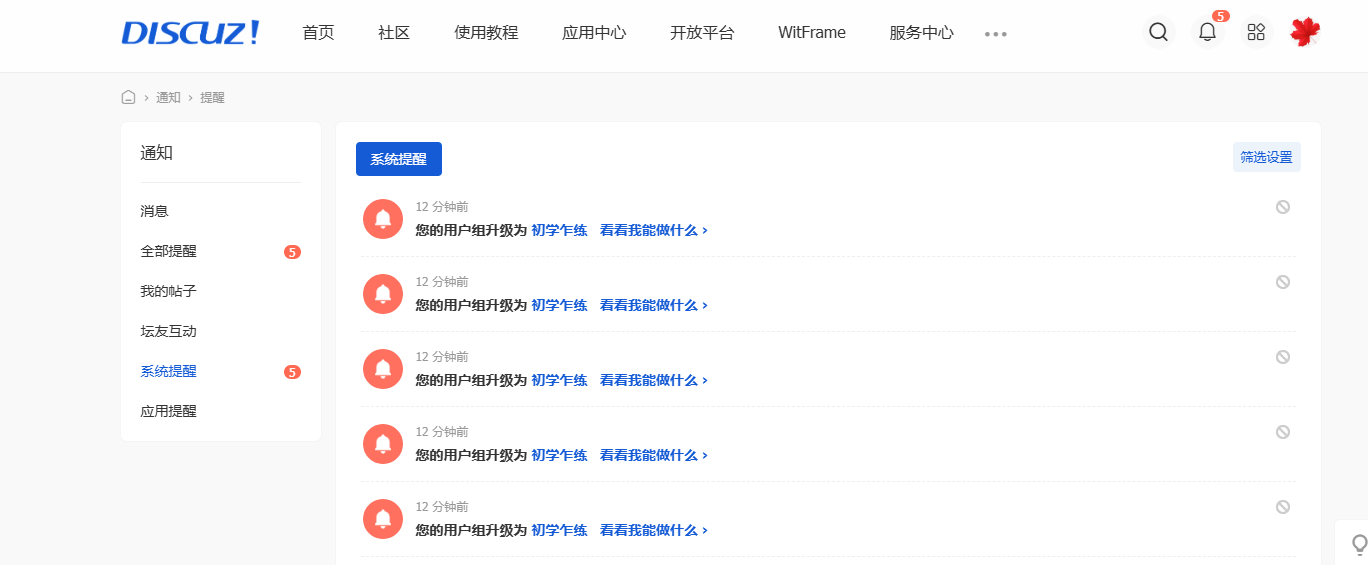Click the home breadcrumb icon
The image size is (1368, 565).
[x=128, y=97]
